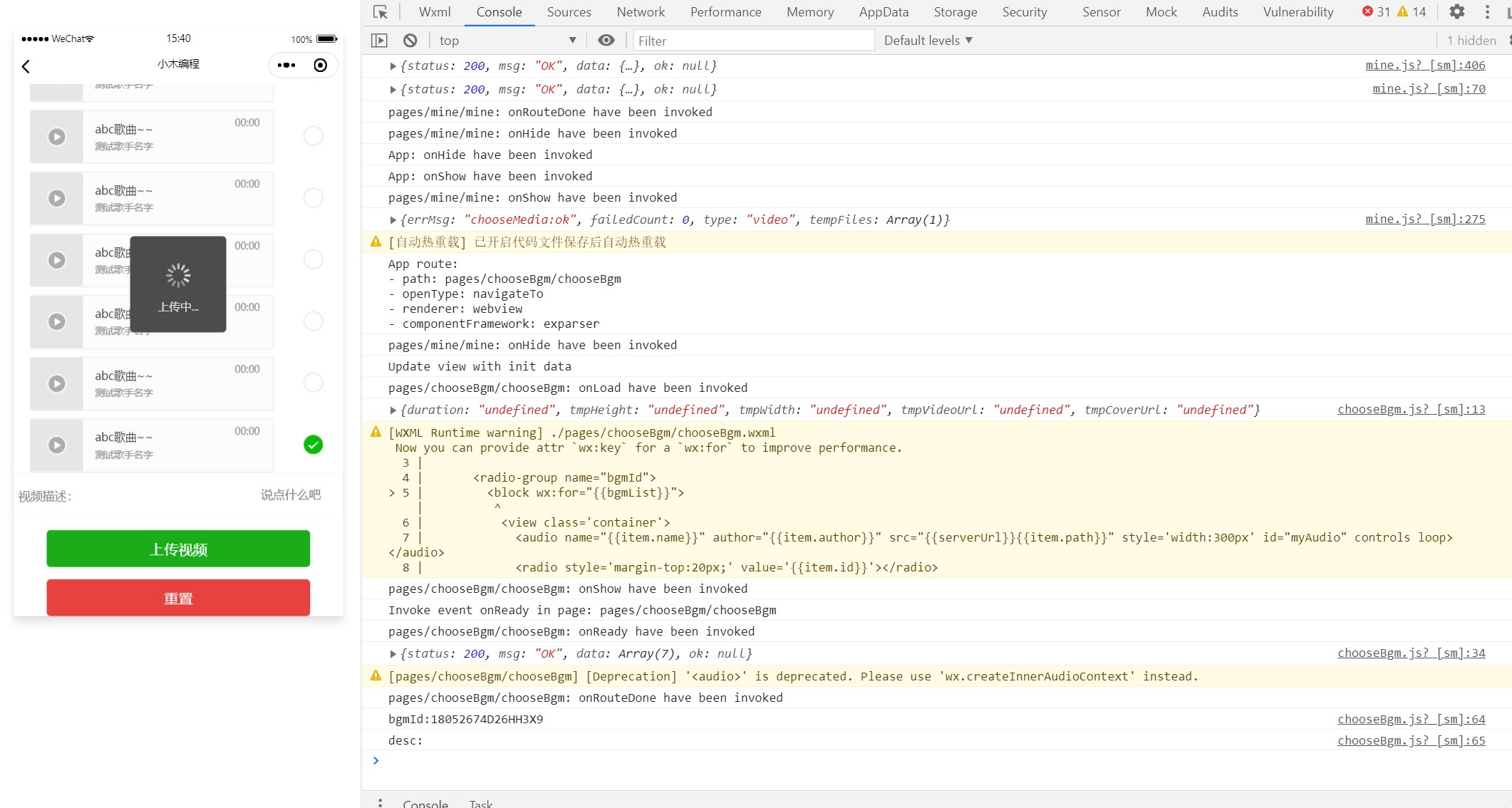Viewport: 1512px width, 808px height.
Task: Show the 31 errors indicator
Action: click(x=1376, y=12)
